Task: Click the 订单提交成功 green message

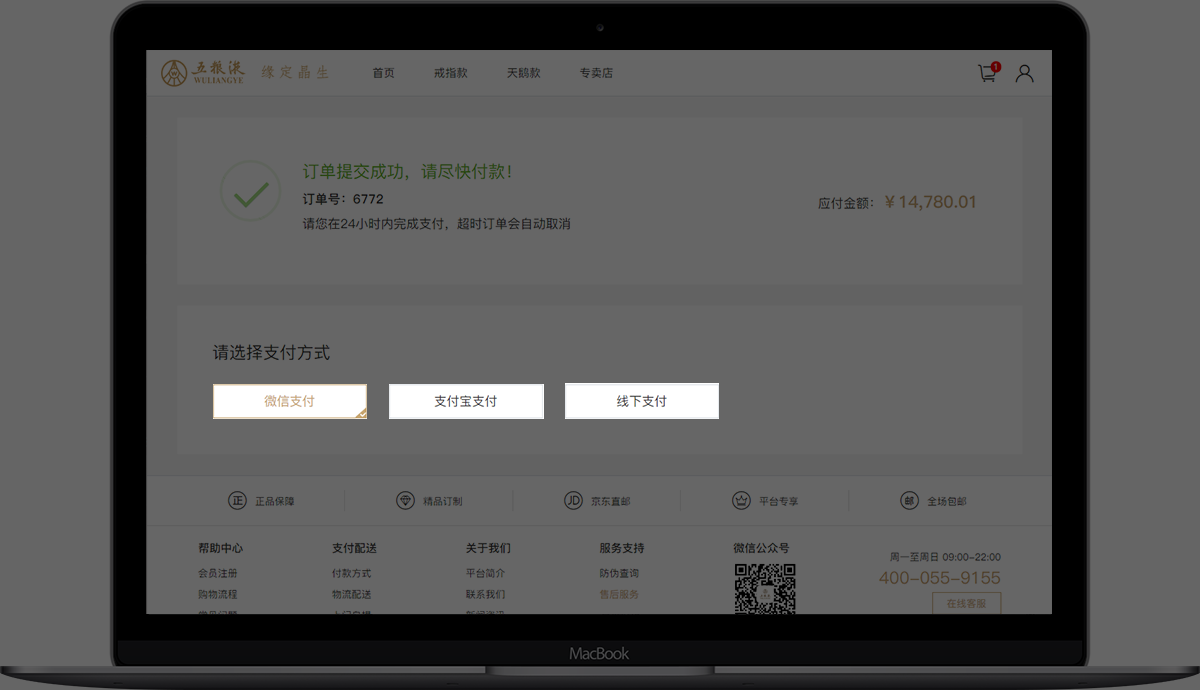Action: click(408, 172)
